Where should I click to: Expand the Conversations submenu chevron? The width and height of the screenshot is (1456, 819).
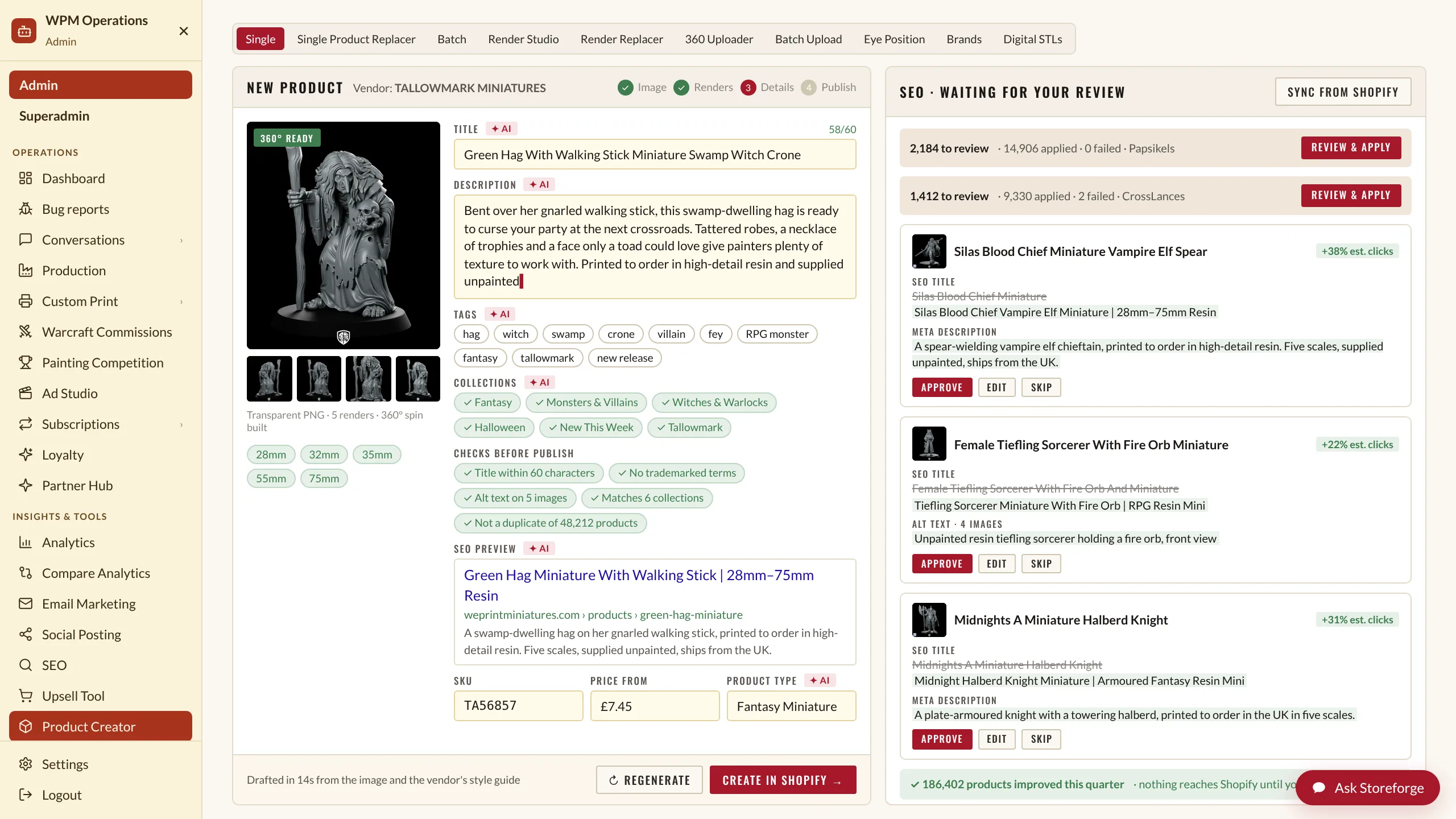point(181,240)
